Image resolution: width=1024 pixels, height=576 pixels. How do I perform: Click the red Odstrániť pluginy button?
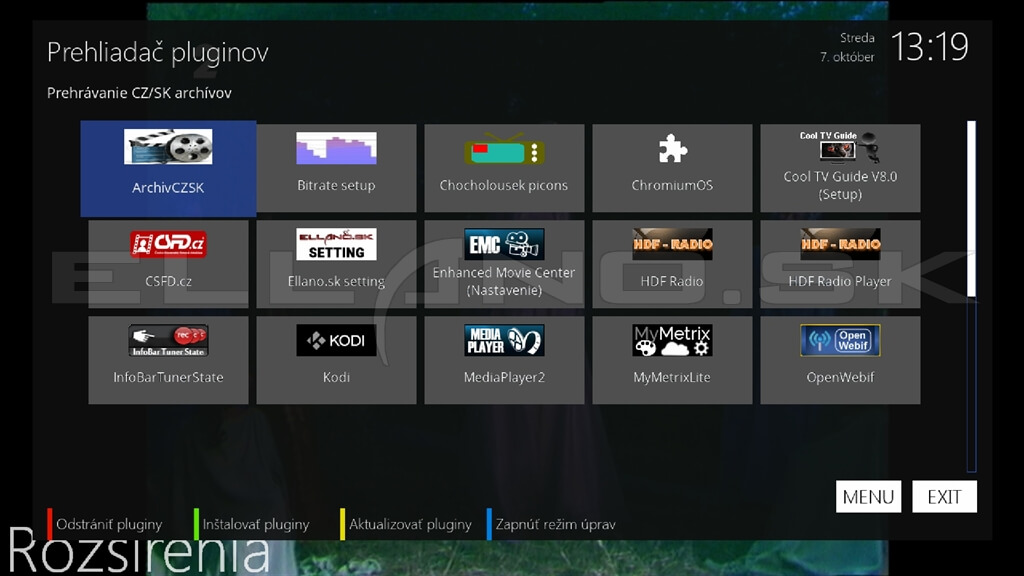pyautogui.click(x=104, y=524)
